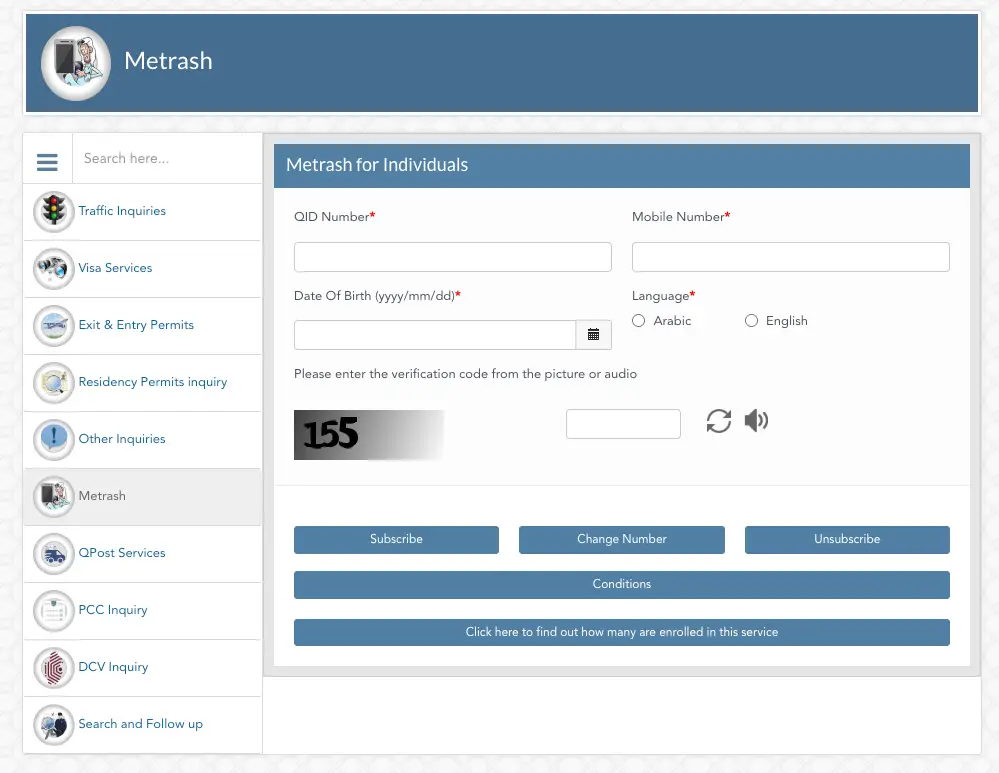Open QPost Services using its icon

[x=53, y=553]
